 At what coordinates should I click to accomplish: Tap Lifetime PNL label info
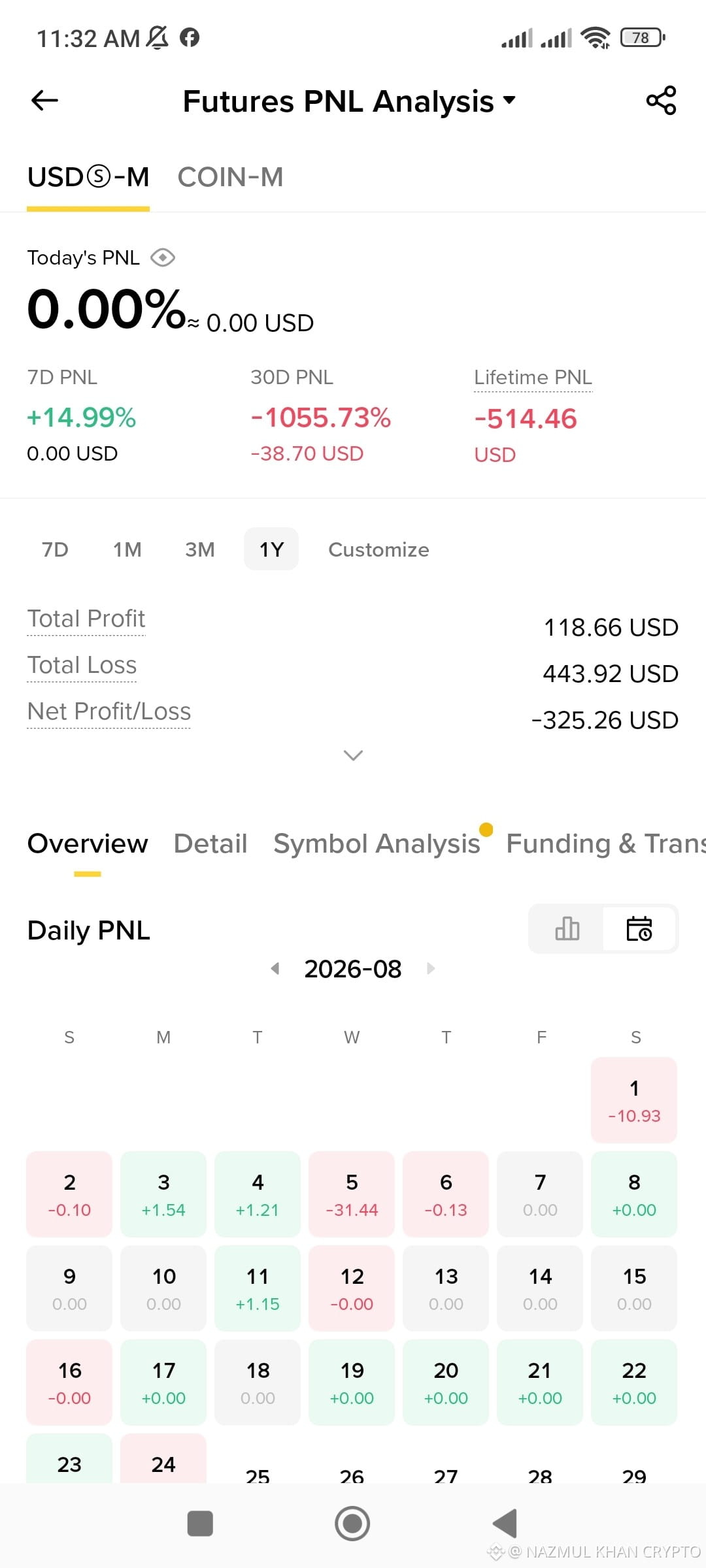[533, 378]
